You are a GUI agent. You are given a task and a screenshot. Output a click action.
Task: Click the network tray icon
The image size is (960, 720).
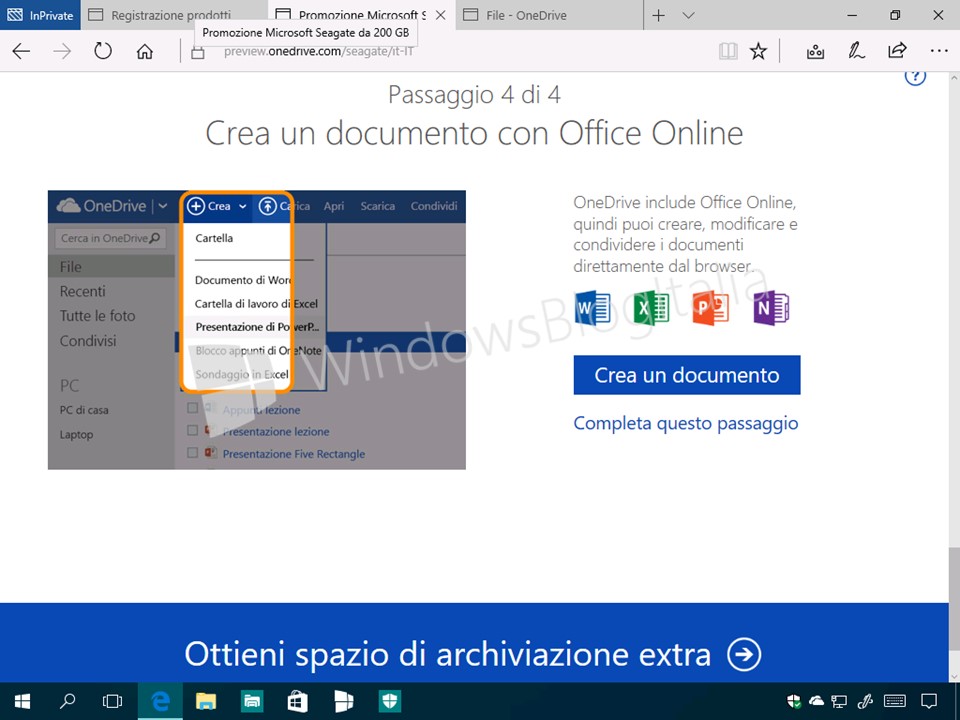(x=839, y=701)
